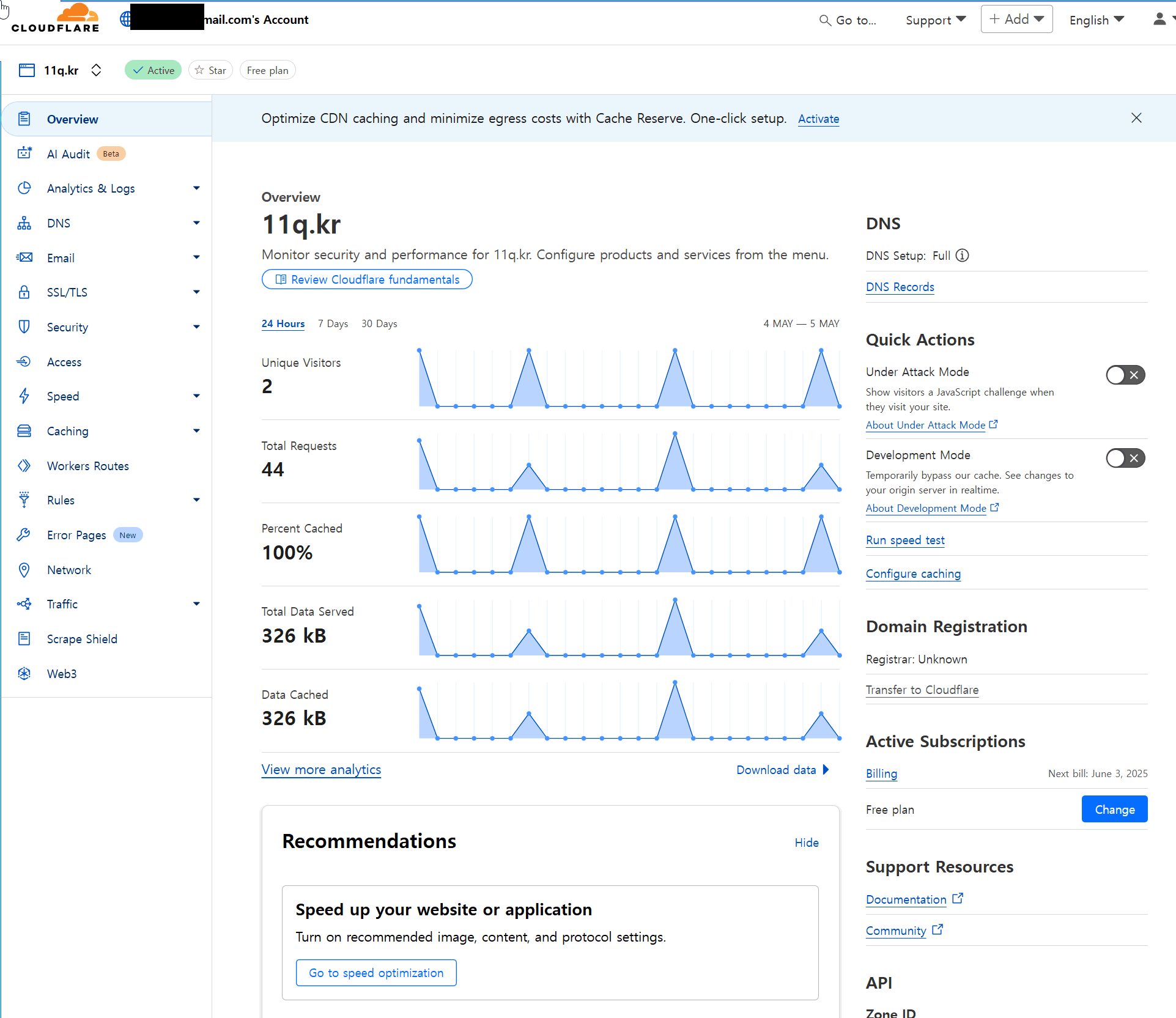Screen dimensions: 1176x1018
Task: Click the Access sidebar icon
Action: tap(24, 362)
